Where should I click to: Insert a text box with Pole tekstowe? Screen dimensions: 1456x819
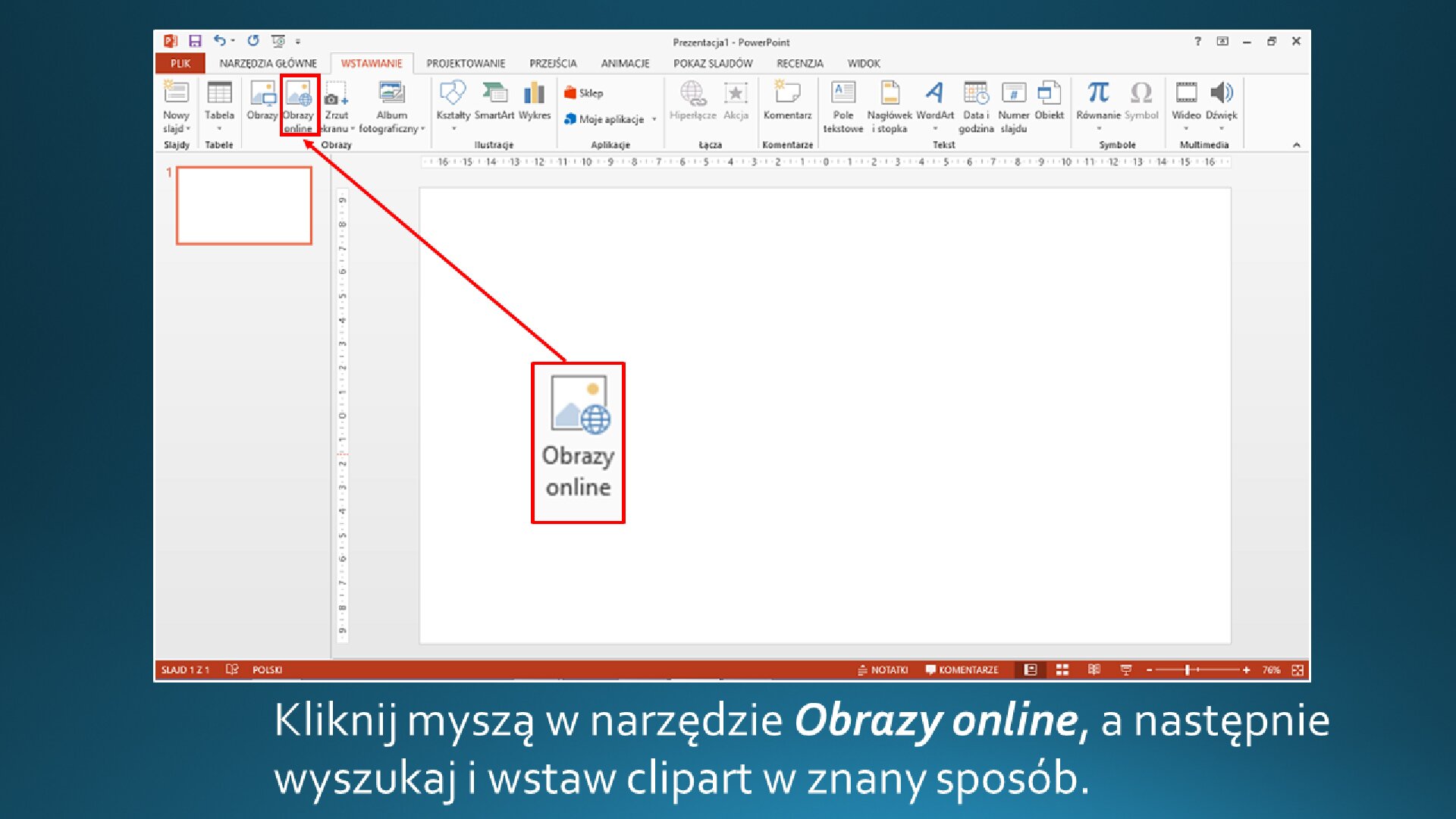pyautogui.click(x=842, y=106)
